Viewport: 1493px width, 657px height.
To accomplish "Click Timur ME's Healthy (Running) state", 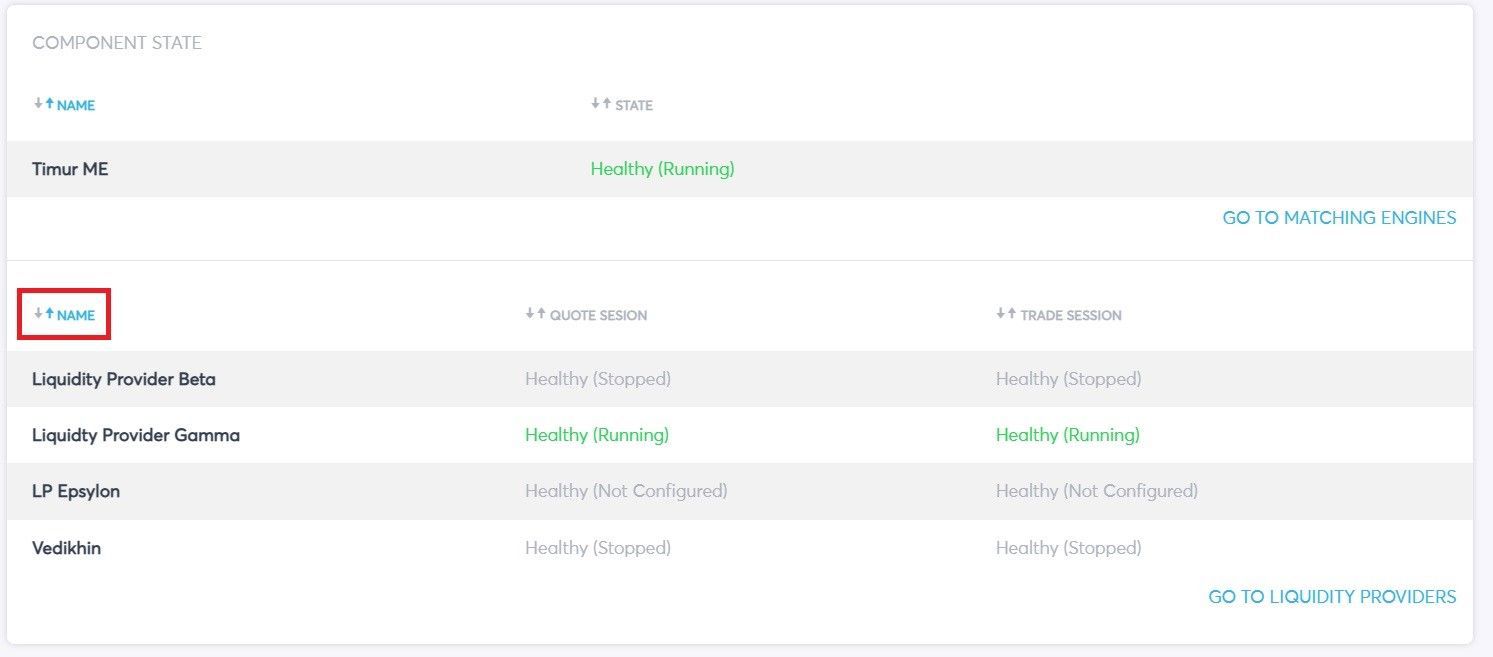I will [662, 169].
